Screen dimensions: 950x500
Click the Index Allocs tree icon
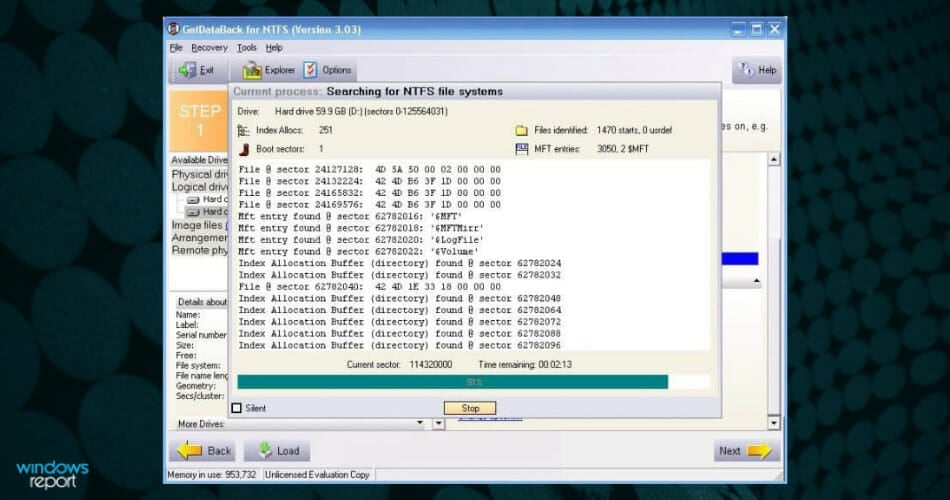click(244, 130)
